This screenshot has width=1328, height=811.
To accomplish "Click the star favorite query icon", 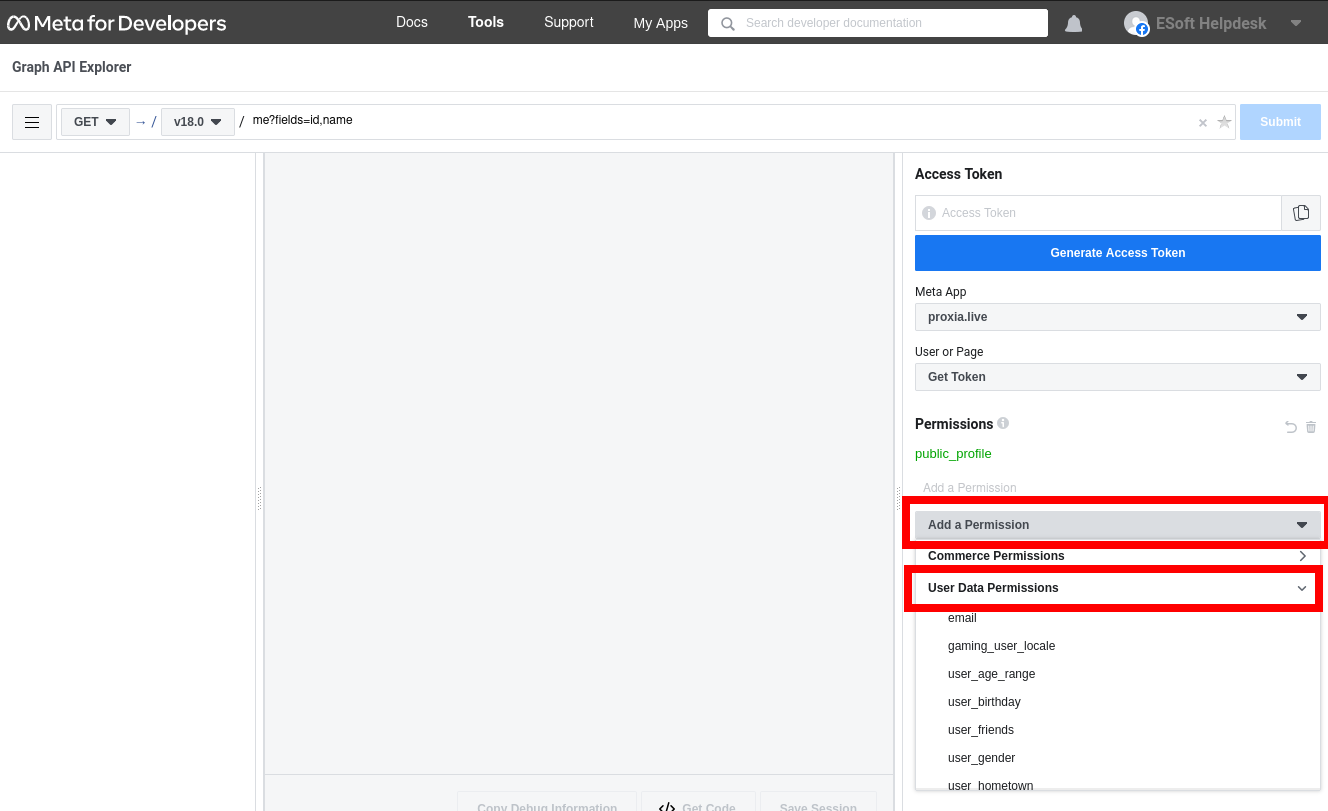I will pos(1224,122).
